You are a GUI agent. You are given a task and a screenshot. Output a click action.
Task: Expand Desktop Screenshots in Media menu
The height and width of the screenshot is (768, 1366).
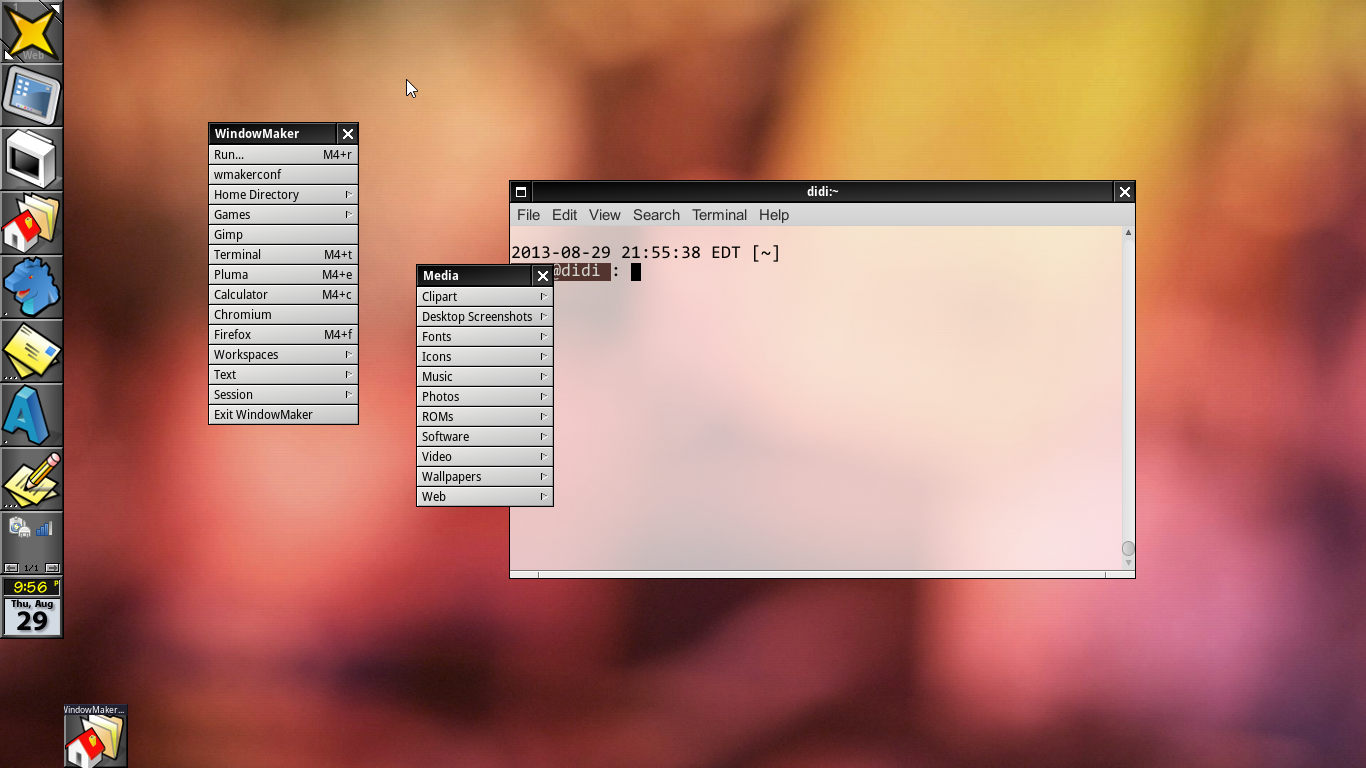(x=485, y=317)
